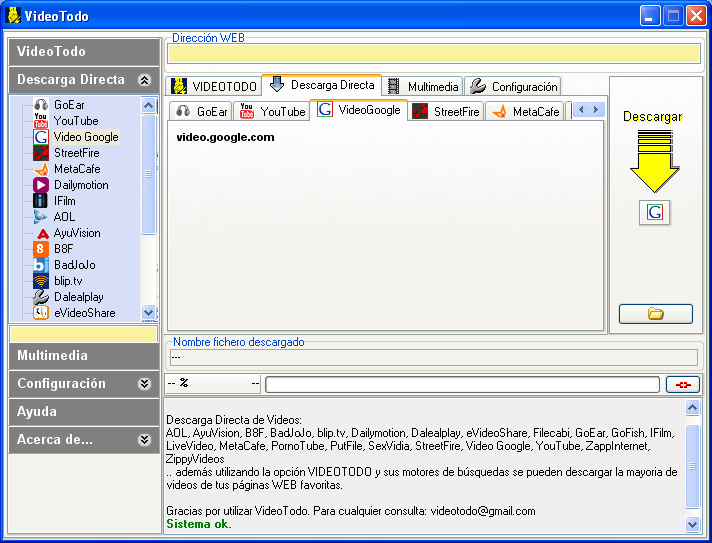The width and height of the screenshot is (712, 543).
Task: Click the green Sistema ok. status text
Action: (x=199, y=524)
